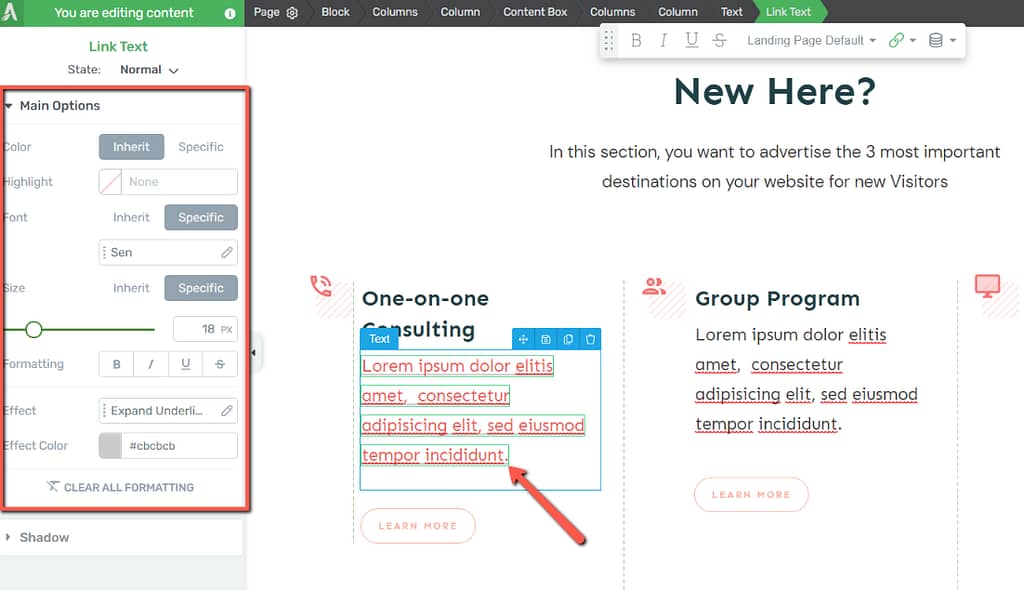Click Clear All Formatting button
The width and height of the screenshot is (1024, 590).
(x=121, y=487)
